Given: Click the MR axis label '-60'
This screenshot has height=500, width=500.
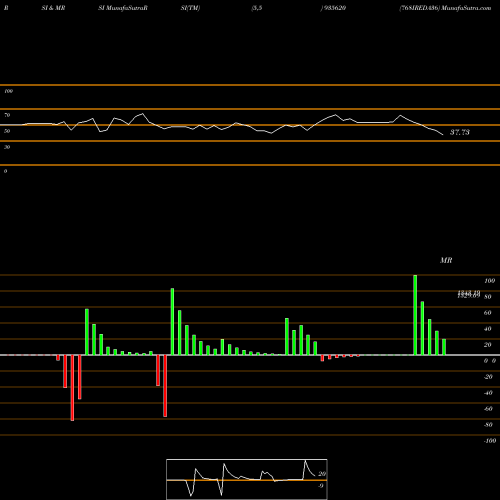Looking at the screenshot, I should tap(488, 409).
